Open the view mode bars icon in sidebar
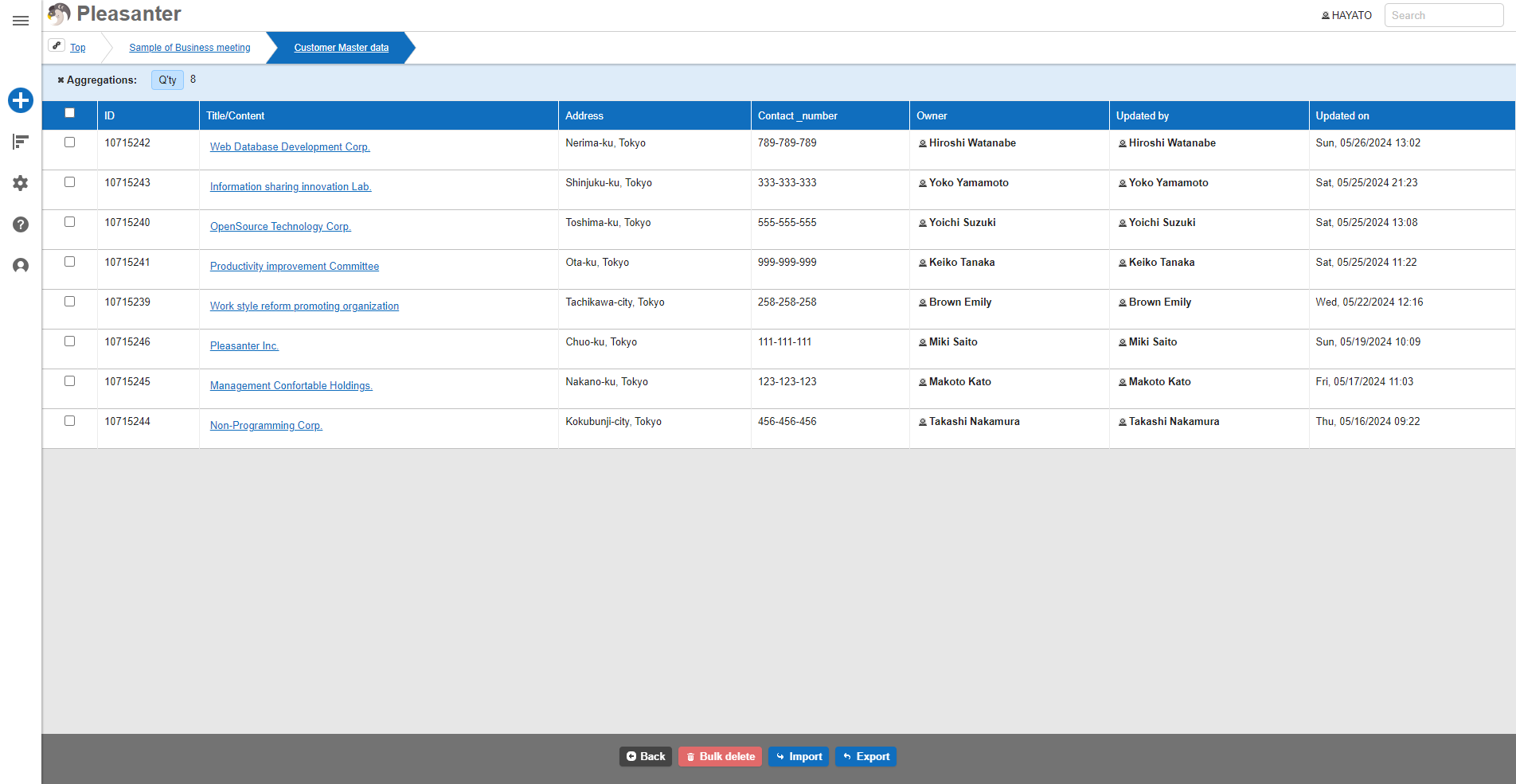 21,142
